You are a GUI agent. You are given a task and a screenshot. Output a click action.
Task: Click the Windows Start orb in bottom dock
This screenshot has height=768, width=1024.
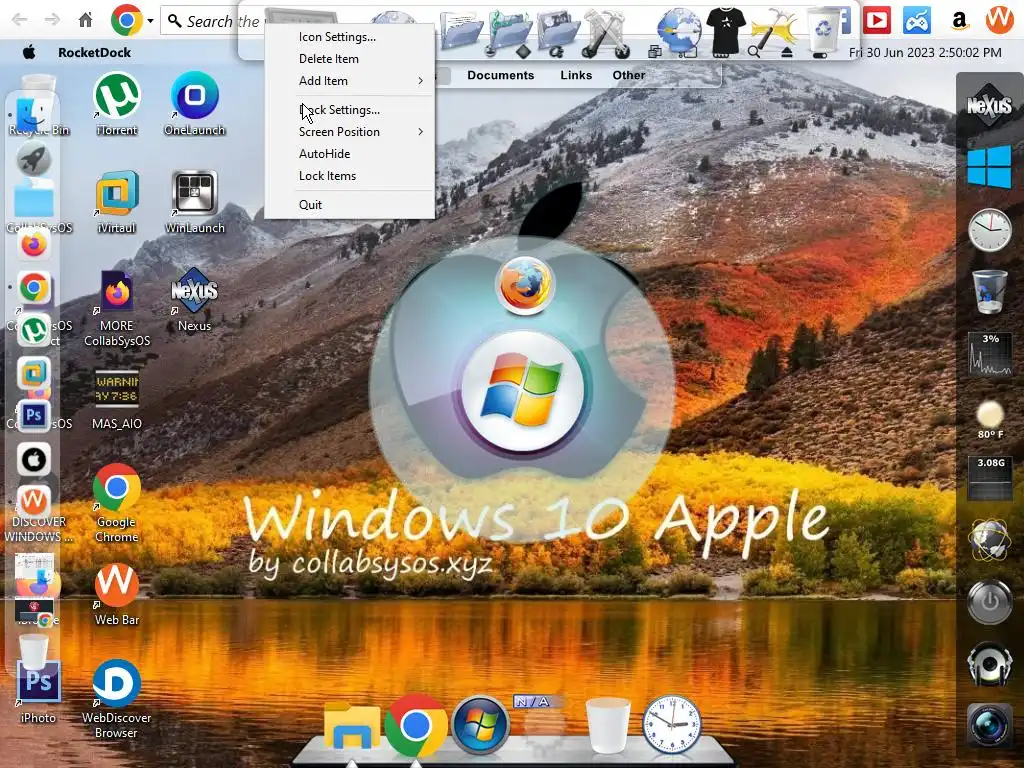click(481, 725)
